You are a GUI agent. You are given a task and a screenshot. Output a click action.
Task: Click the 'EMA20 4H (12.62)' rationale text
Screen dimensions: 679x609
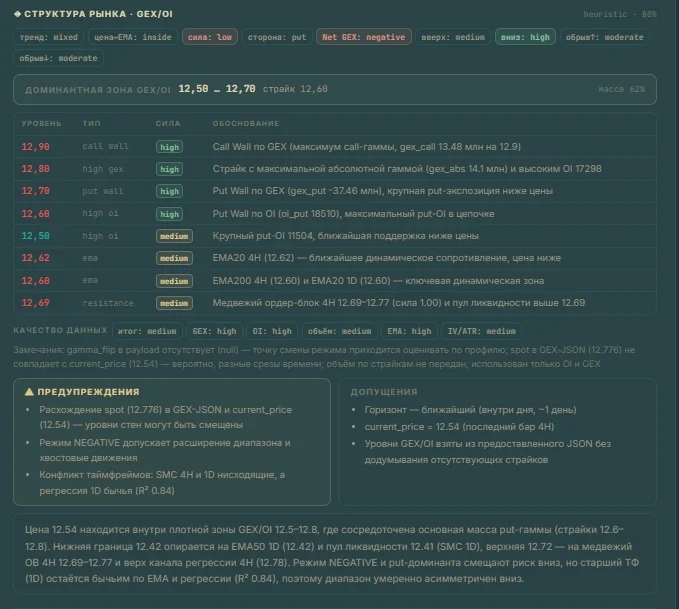(387, 258)
